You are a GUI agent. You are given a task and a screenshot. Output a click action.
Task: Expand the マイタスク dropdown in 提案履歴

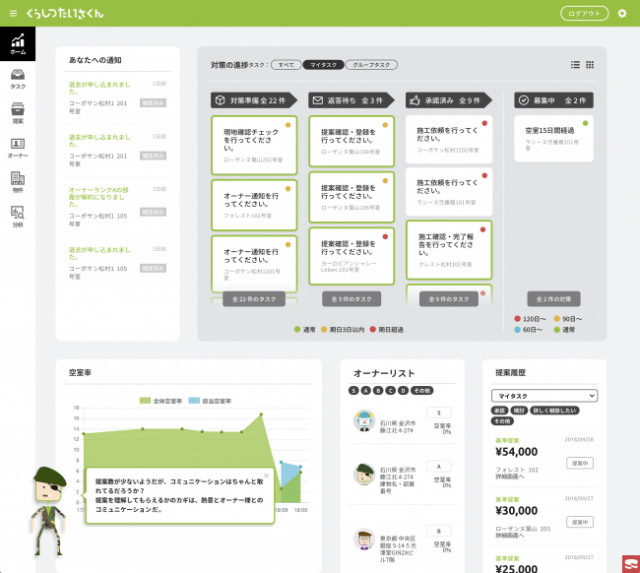pyautogui.click(x=544, y=396)
